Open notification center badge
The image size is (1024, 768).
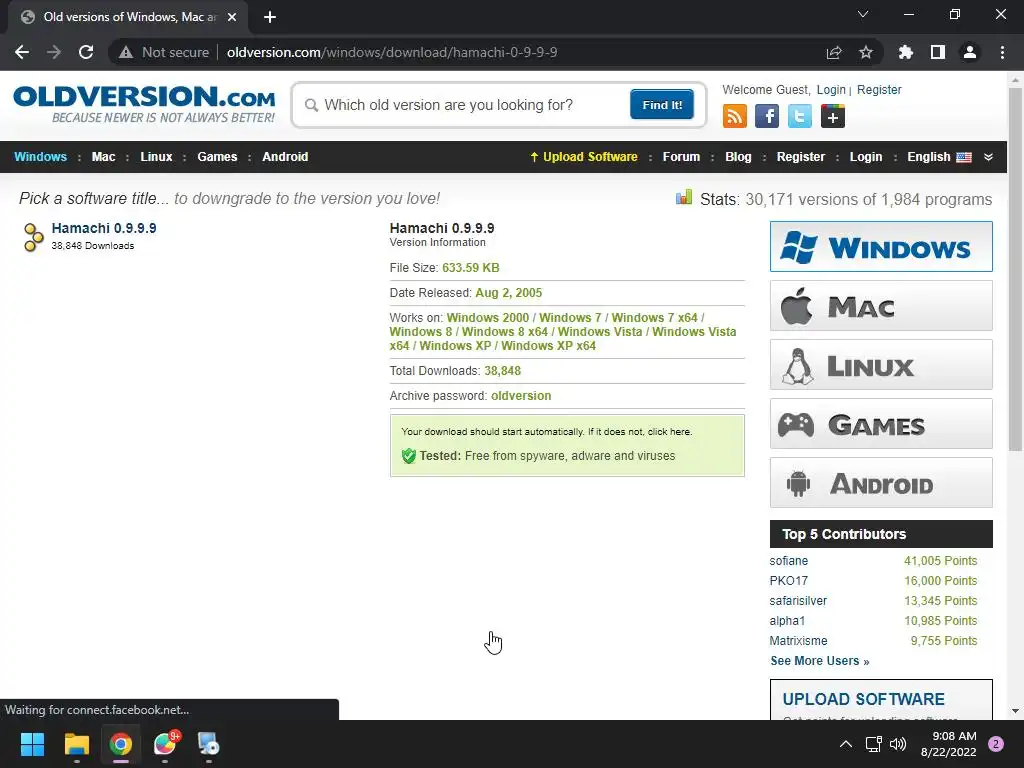pyautogui.click(x=996, y=744)
